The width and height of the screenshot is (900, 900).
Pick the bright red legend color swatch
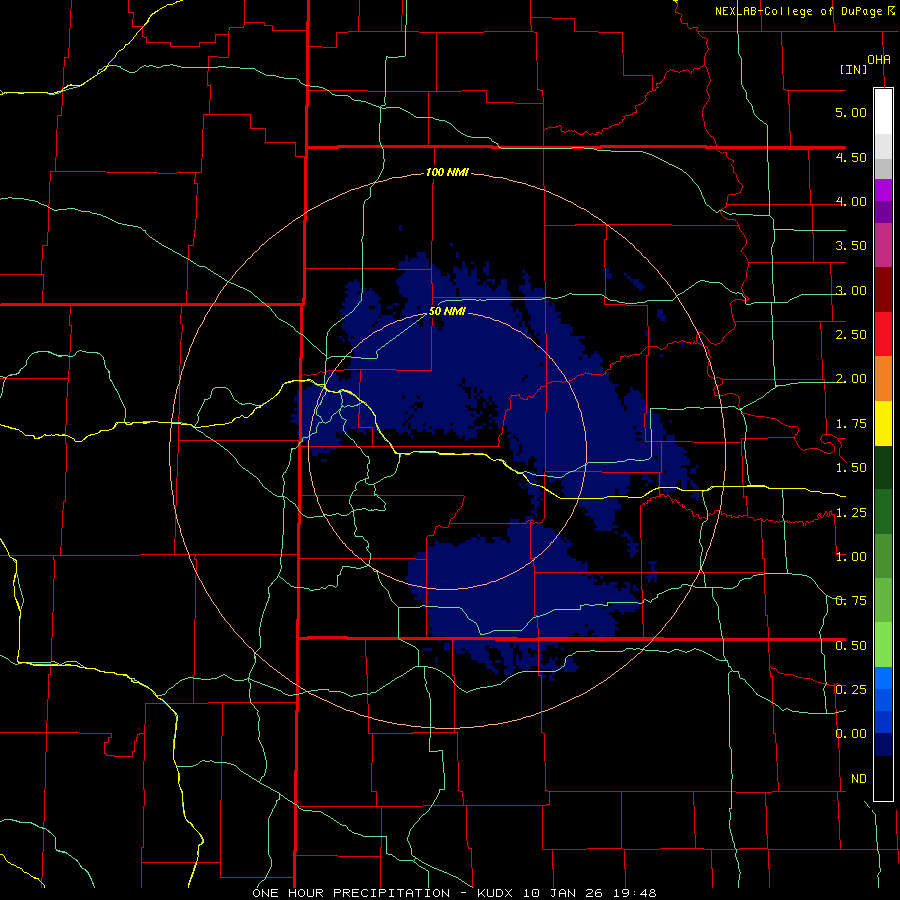pos(883,334)
